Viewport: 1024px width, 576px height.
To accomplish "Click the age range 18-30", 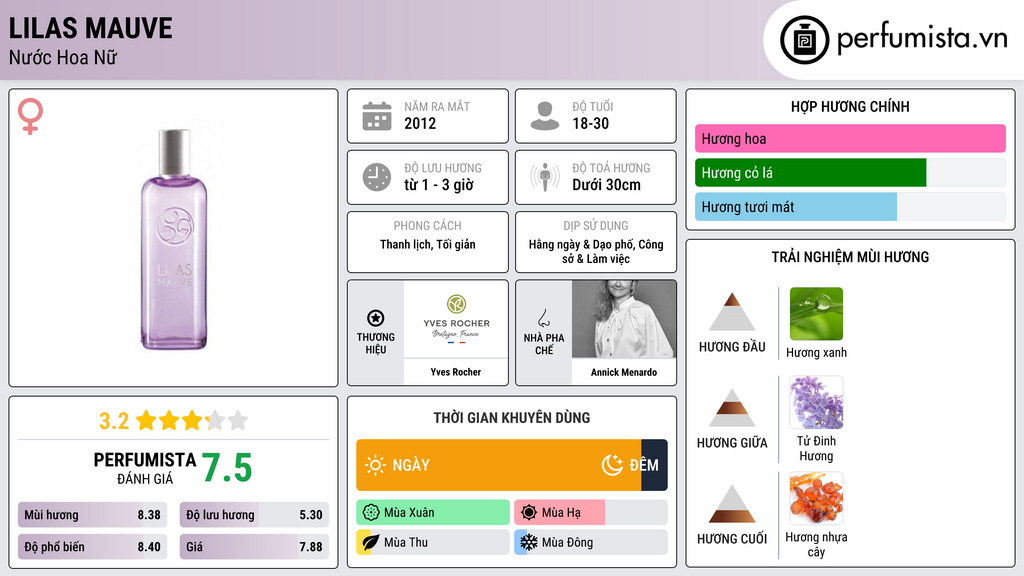I will (x=590, y=123).
